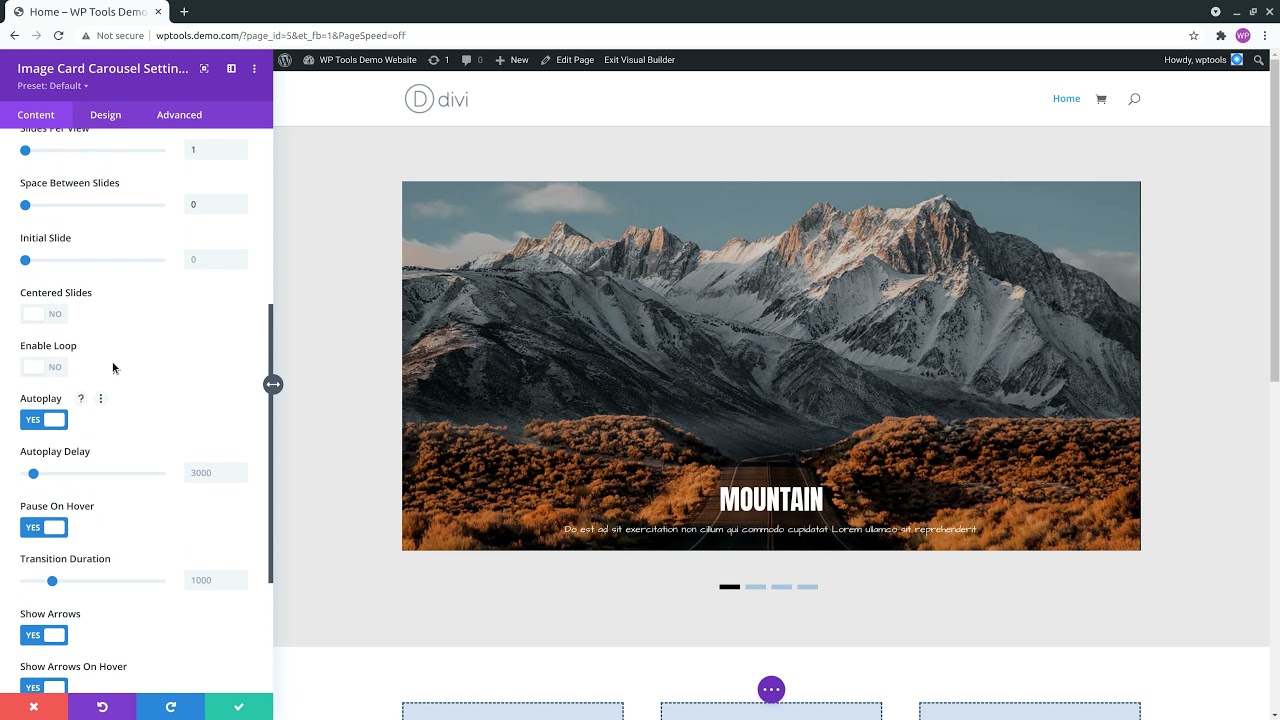Screen dimensions: 1280x720
Task: Edit Initial Slide value field
Action: coord(216,260)
